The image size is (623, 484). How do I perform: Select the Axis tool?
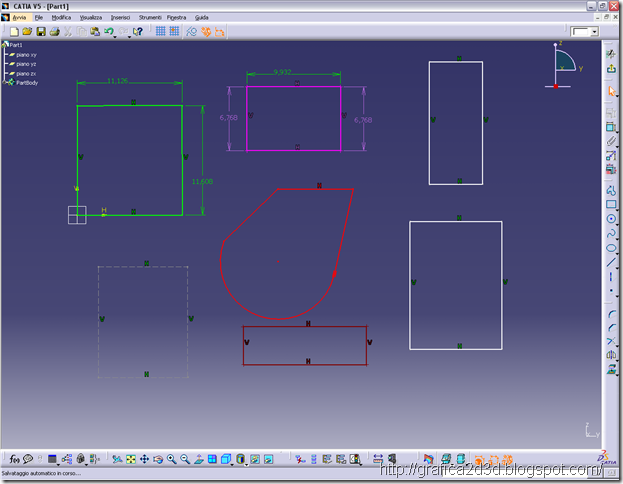(611, 277)
